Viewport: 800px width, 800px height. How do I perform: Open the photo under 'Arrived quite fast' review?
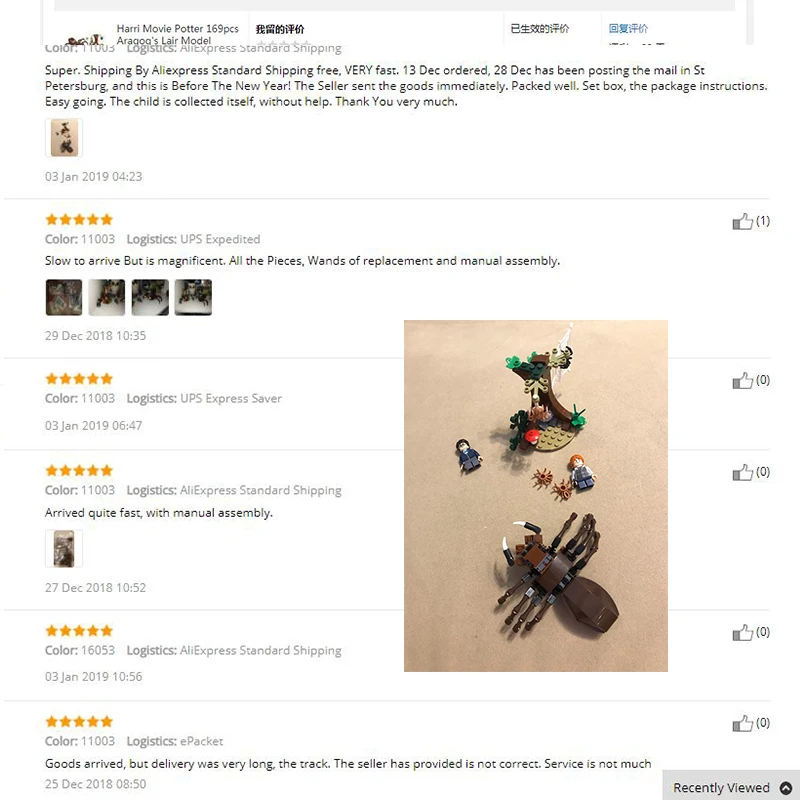64,548
